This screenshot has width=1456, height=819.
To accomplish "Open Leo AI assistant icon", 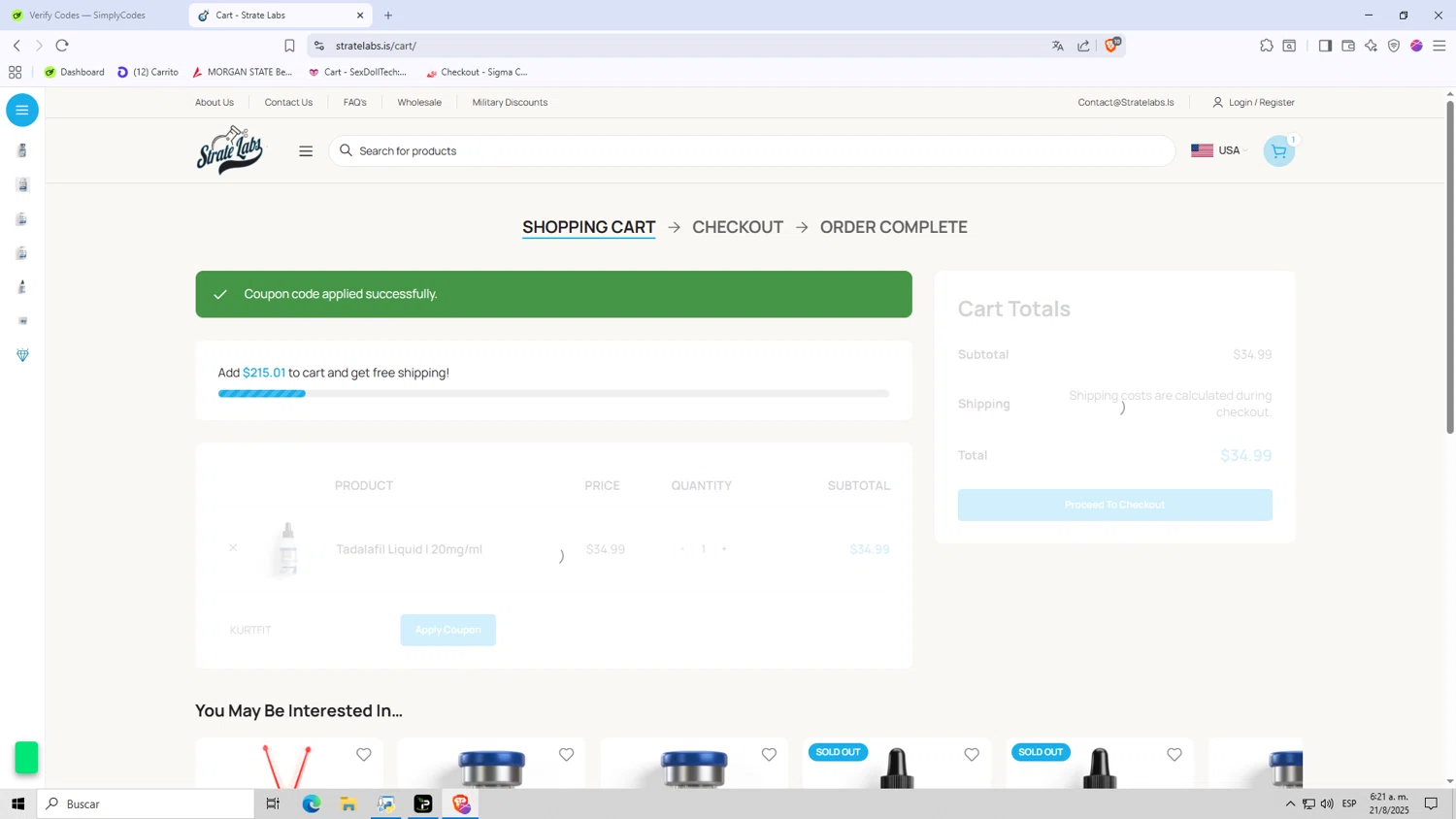I will [x=1371, y=46].
